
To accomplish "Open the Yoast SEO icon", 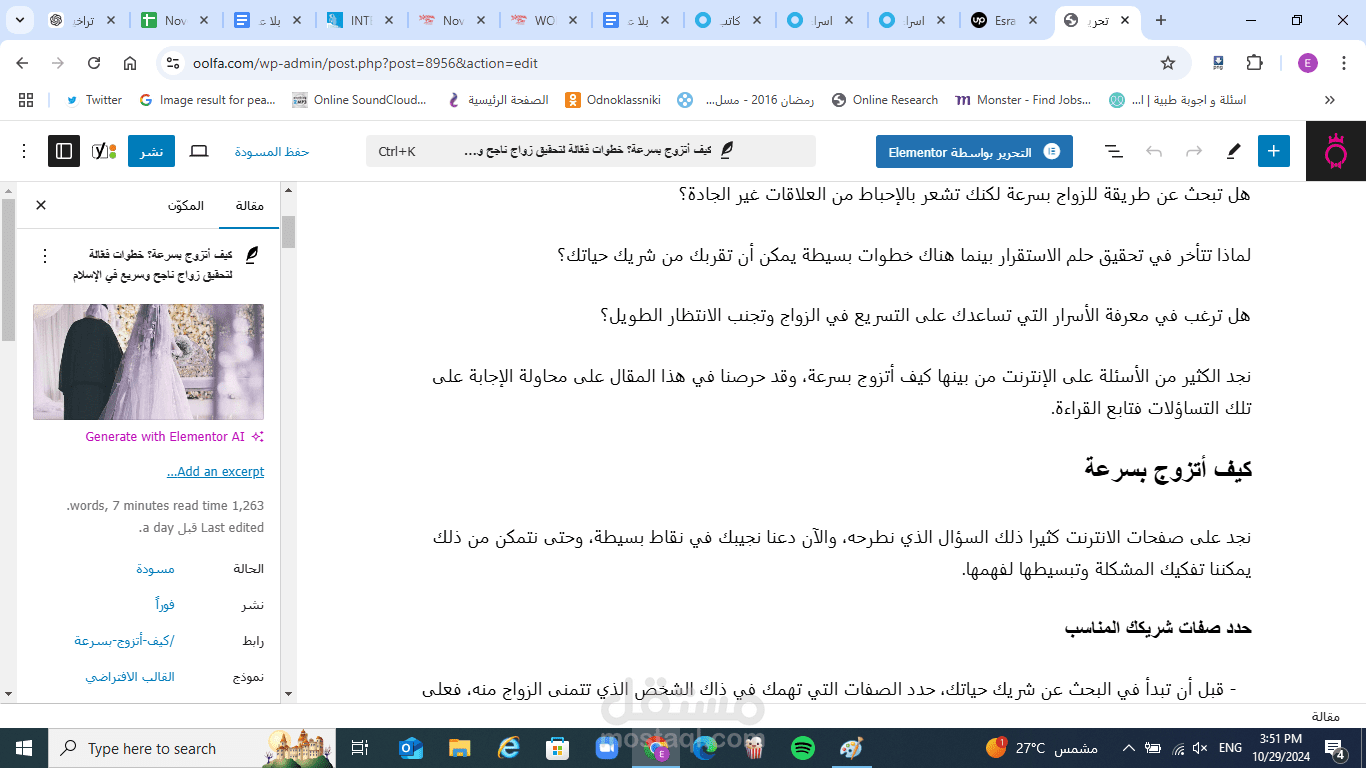I will [x=104, y=151].
